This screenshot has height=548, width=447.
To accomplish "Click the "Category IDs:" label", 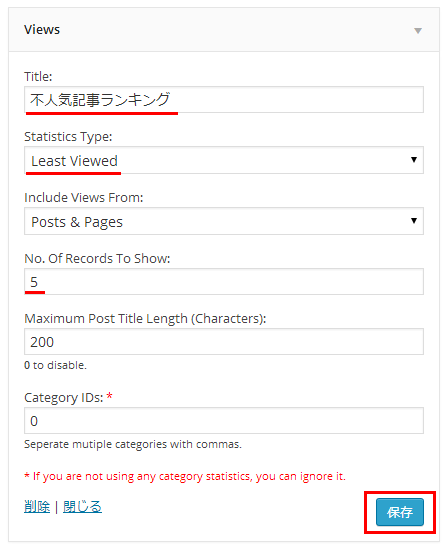I will point(64,398).
